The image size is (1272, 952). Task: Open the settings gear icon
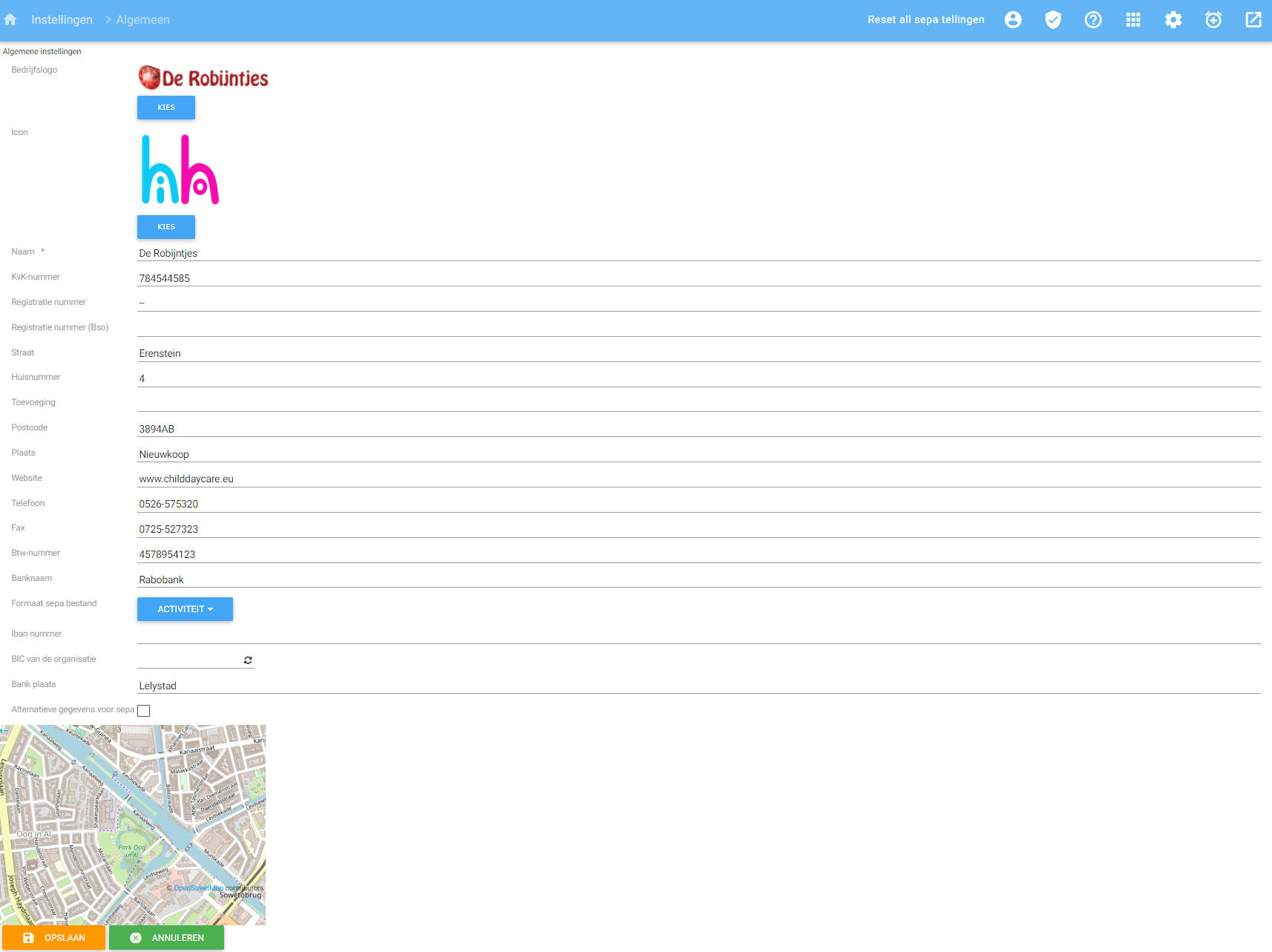[1173, 20]
